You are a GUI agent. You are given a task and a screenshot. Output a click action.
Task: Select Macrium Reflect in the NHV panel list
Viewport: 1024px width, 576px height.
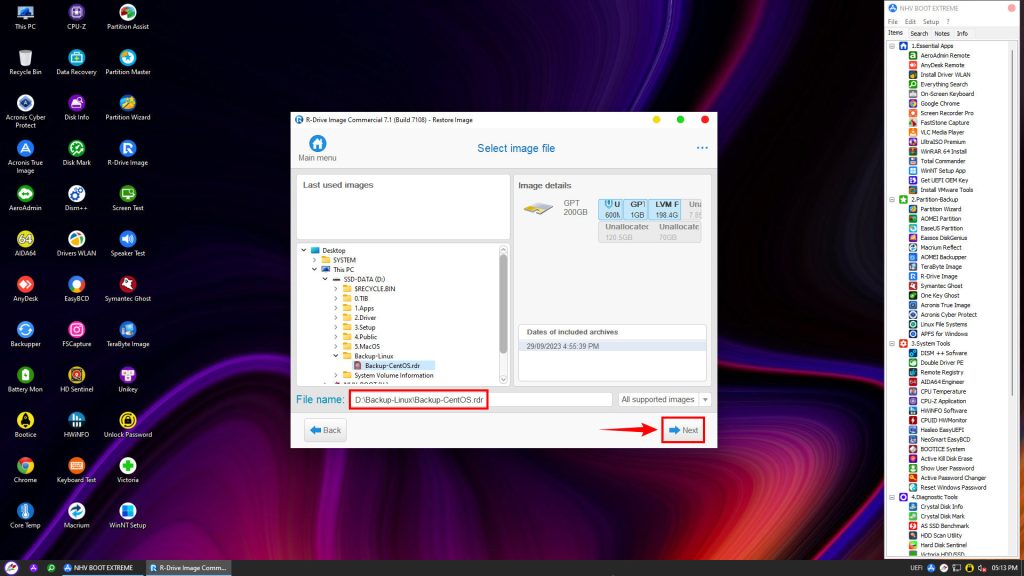pos(940,248)
